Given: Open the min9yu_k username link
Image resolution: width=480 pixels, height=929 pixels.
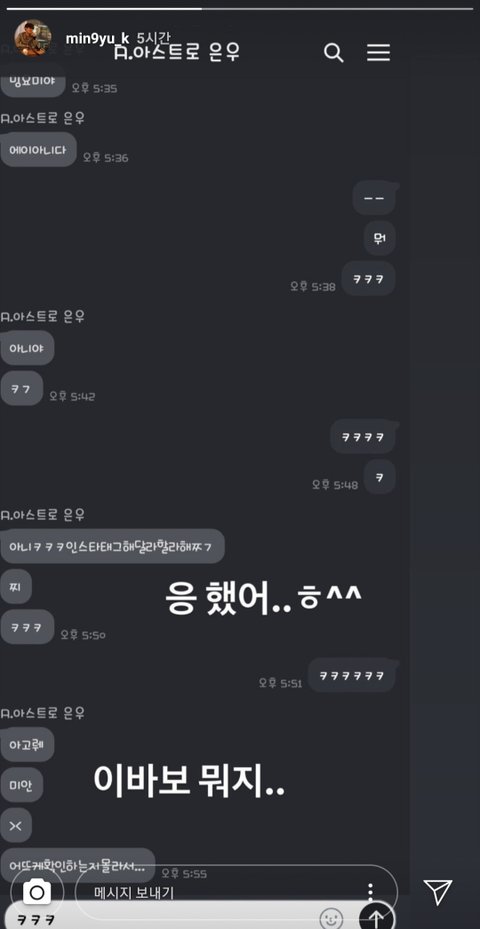Looking at the screenshot, I should pos(97,39).
